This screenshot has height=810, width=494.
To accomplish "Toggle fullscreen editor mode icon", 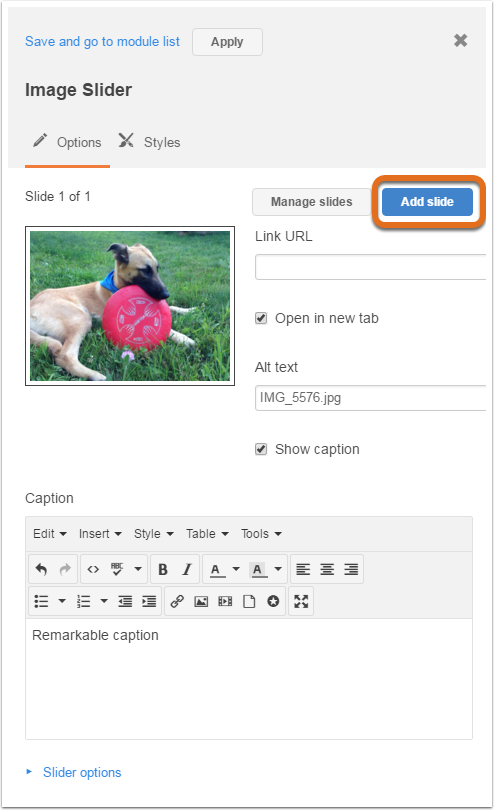I will (301, 601).
